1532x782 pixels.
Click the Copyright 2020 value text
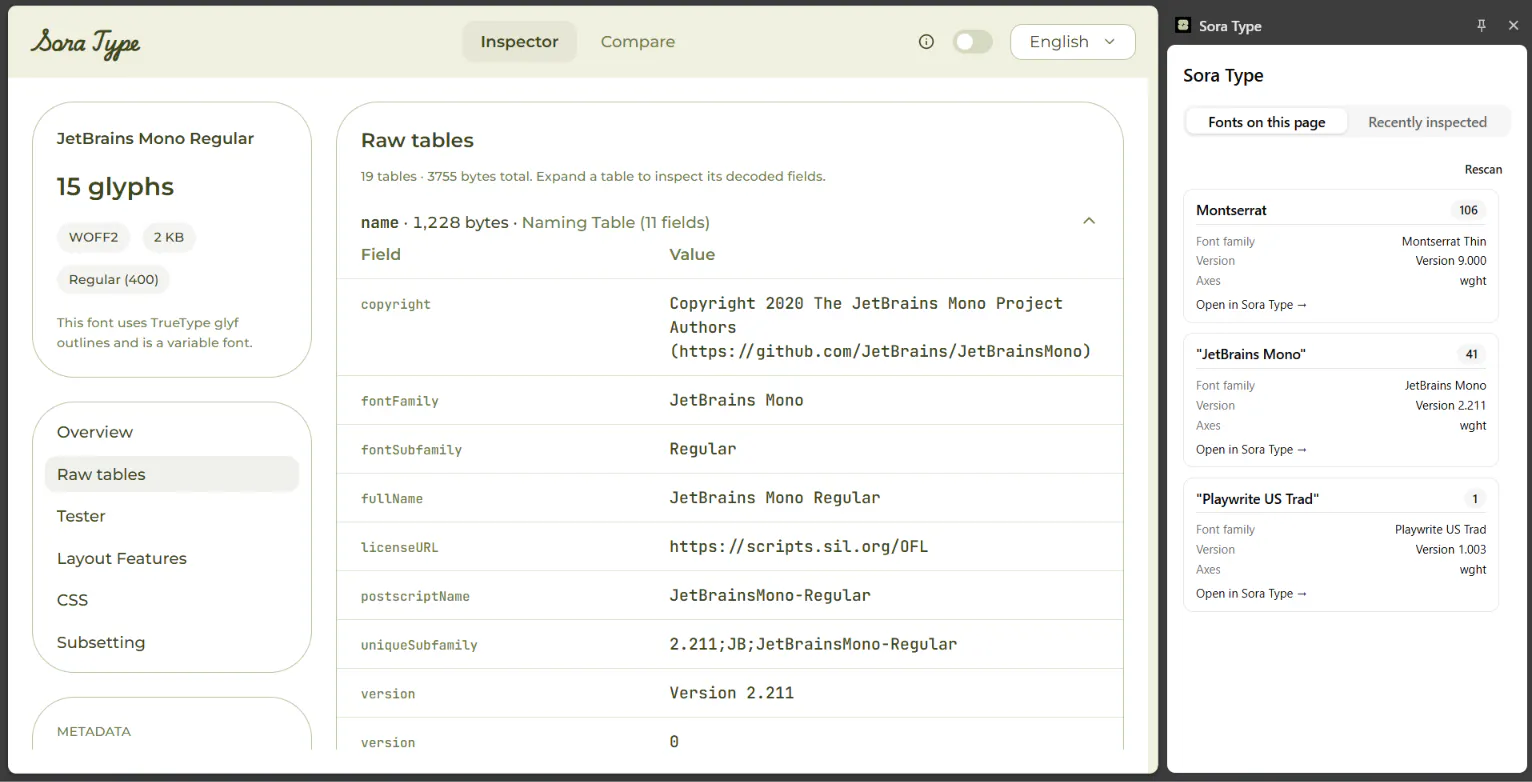pyautogui.click(x=880, y=327)
